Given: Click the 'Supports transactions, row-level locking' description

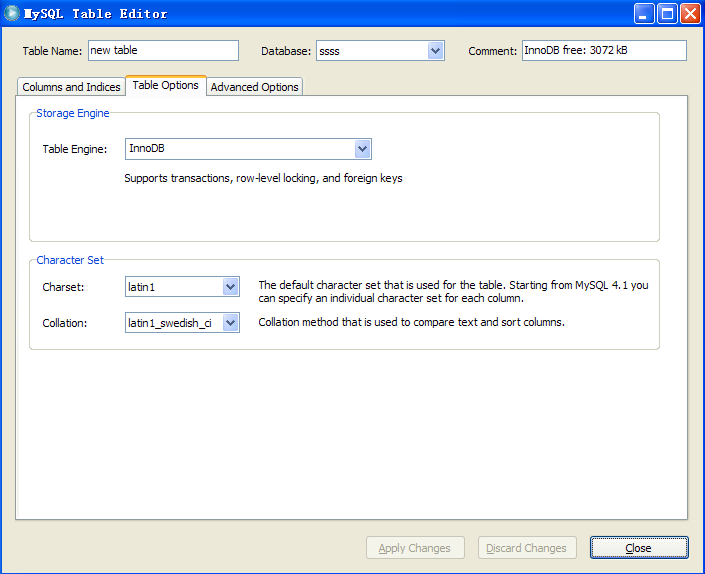Looking at the screenshot, I should (x=263, y=178).
